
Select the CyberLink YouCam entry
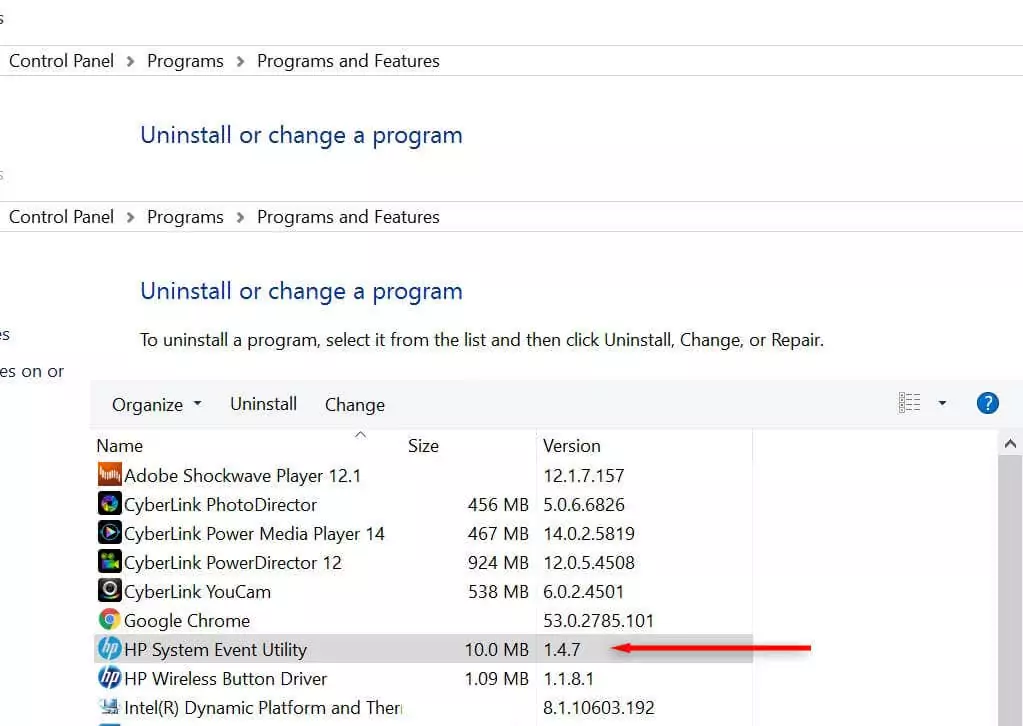click(197, 592)
